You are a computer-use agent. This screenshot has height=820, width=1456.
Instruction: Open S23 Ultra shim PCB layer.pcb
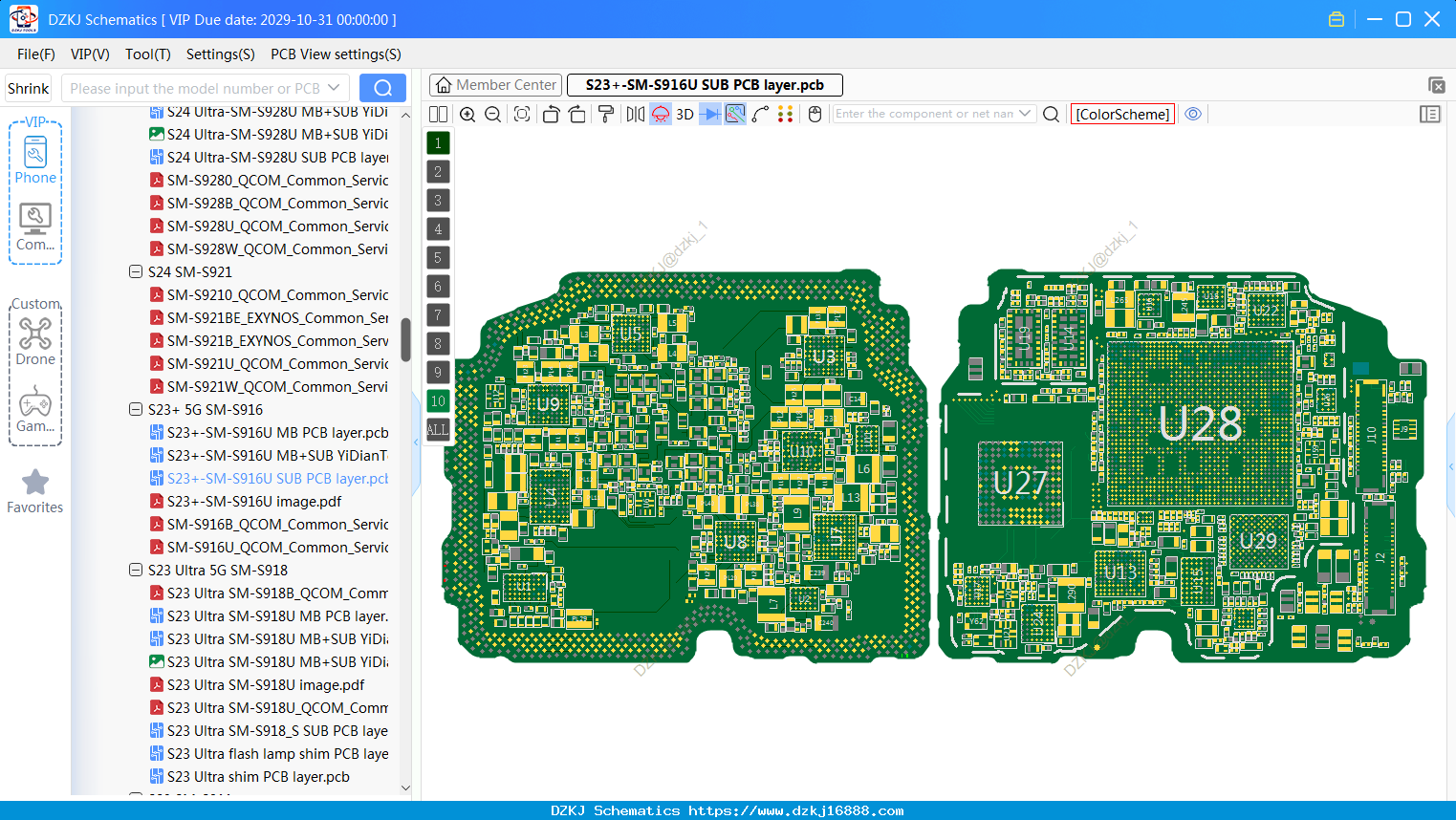(250, 776)
